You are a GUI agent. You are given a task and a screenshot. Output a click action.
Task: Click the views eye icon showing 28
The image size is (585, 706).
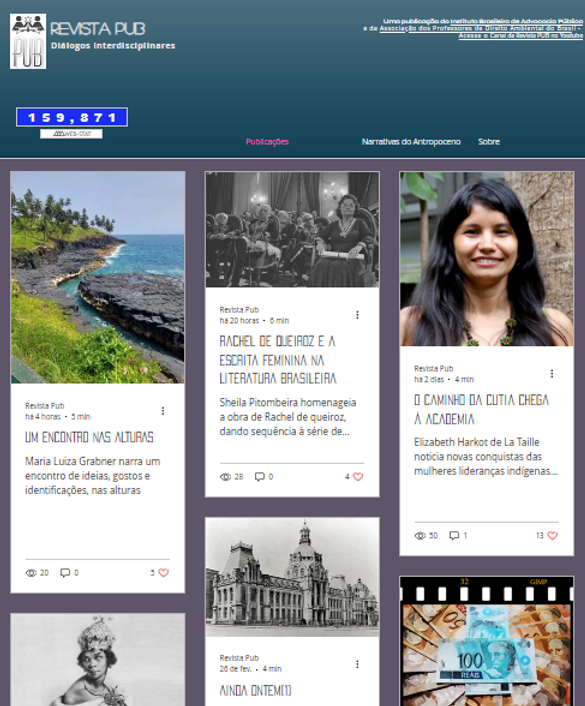225,477
